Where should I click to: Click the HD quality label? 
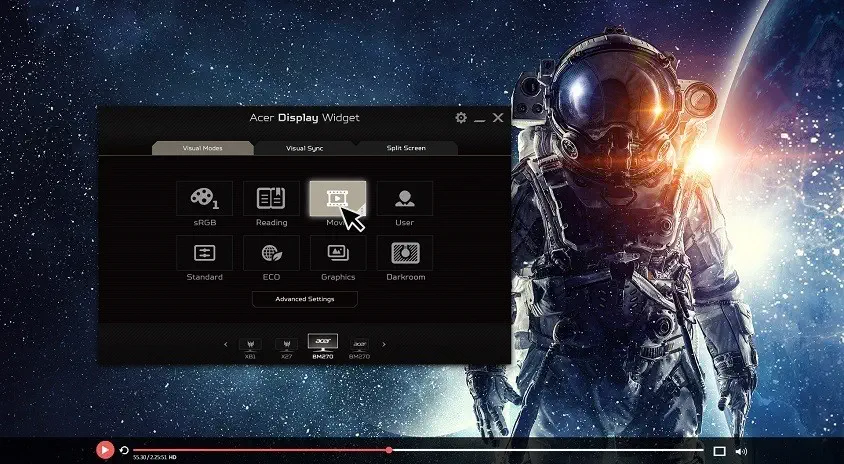tap(173, 458)
